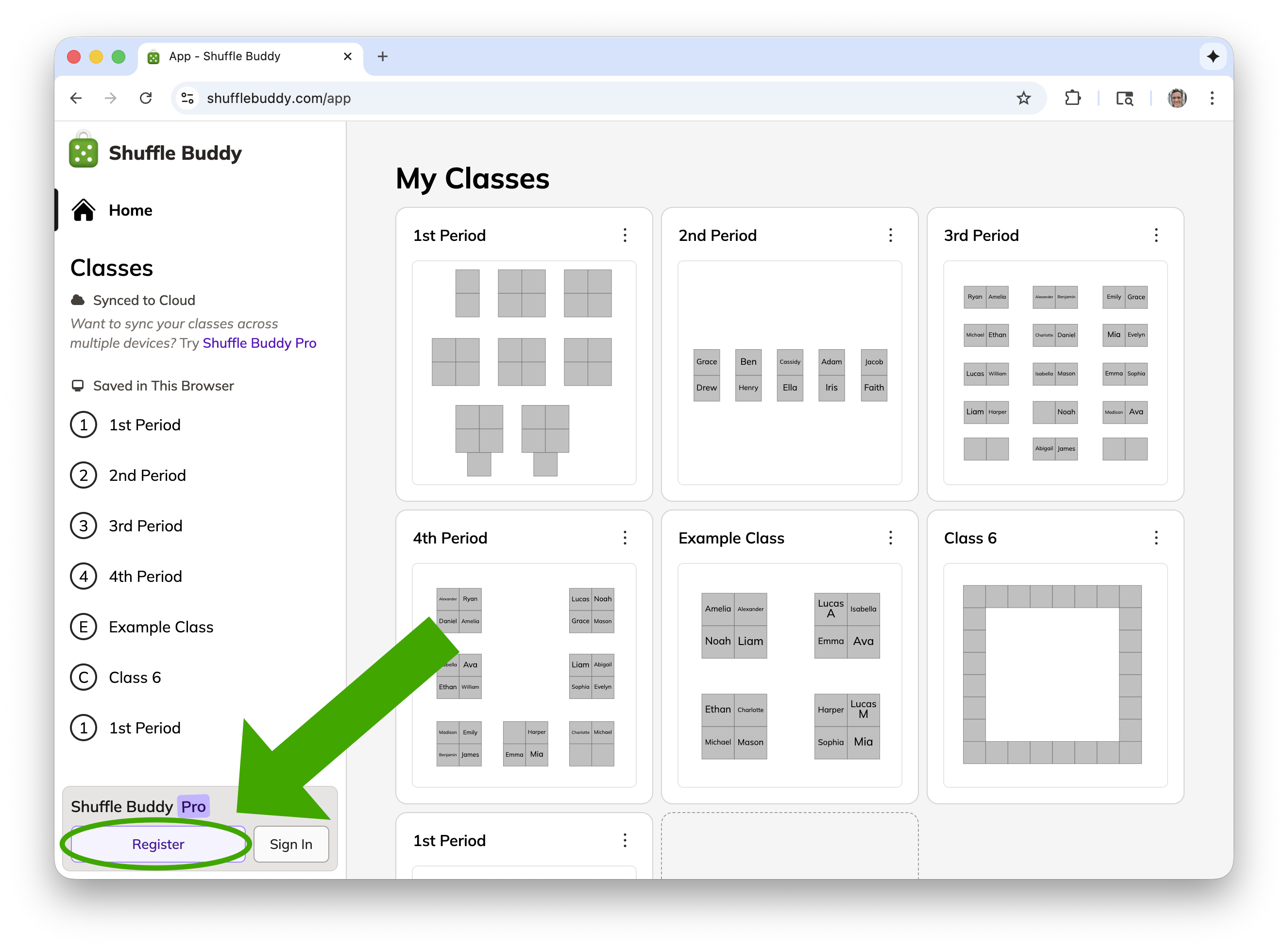Click the circled 2 icon for 2nd Period

tap(84, 475)
